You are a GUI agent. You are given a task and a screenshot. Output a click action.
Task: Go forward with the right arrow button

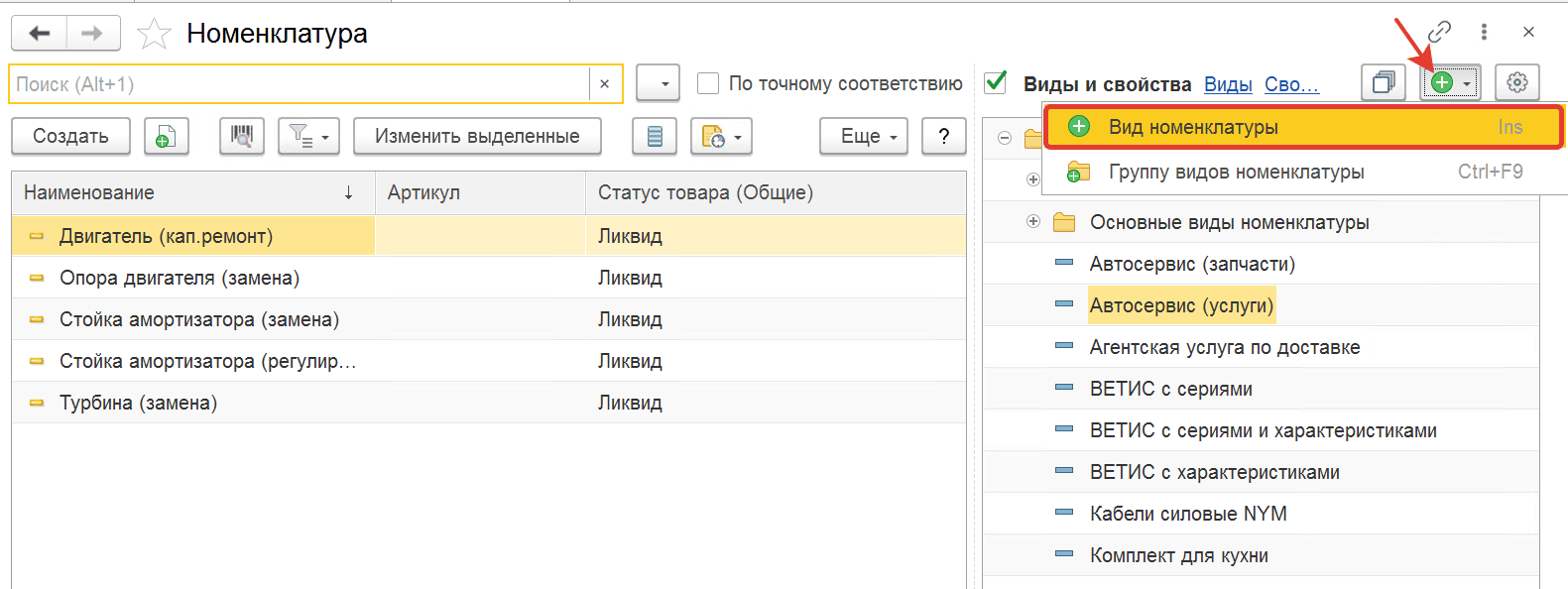tap(92, 33)
